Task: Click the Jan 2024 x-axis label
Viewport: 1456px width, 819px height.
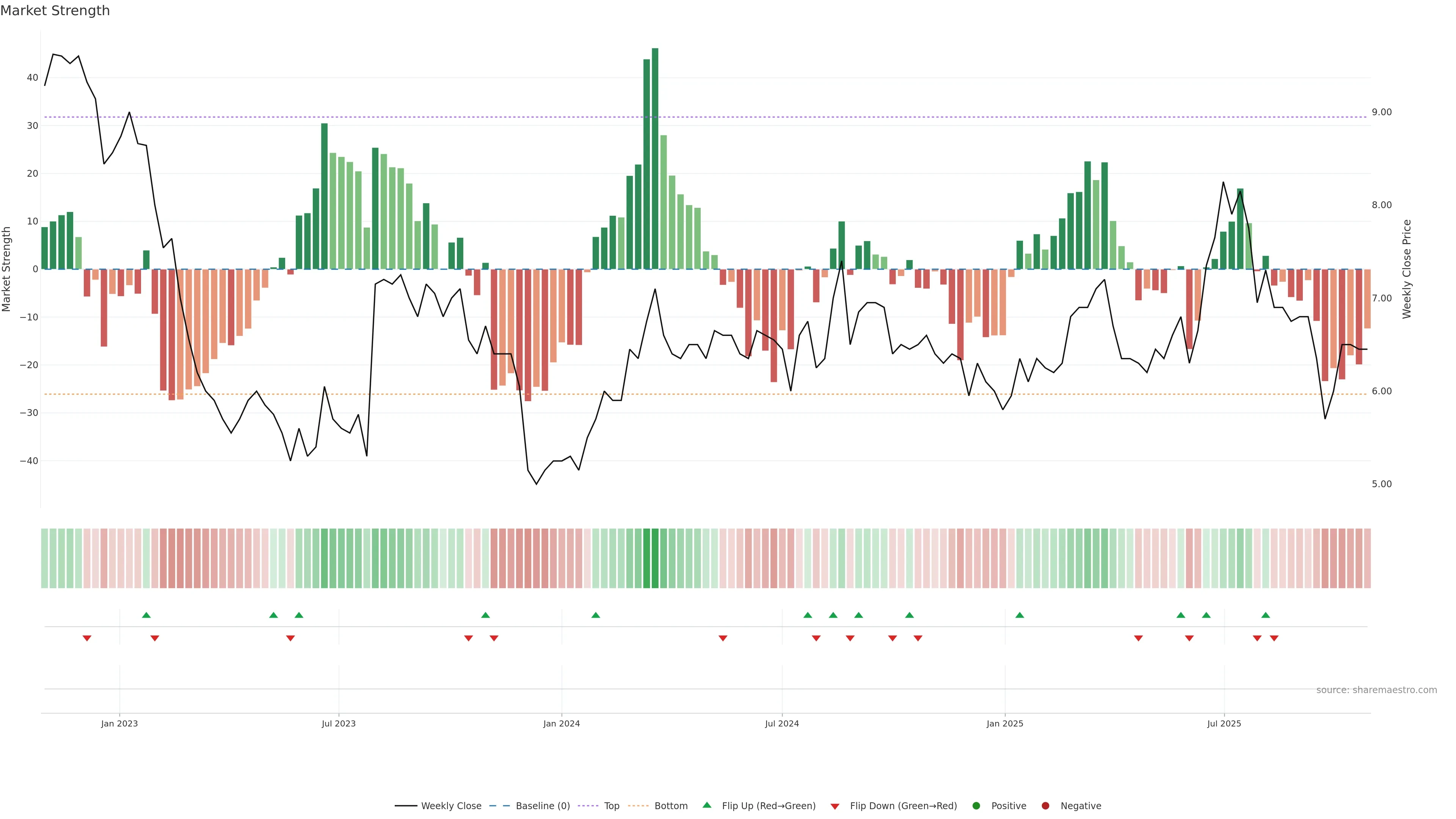Action: tap(561, 723)
